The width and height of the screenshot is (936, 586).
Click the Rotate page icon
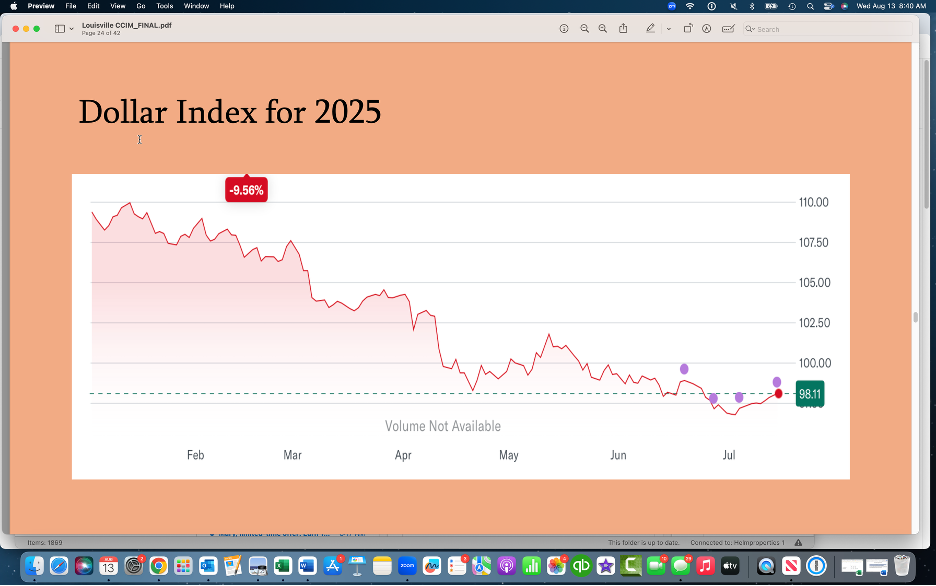tap(688, 29)
